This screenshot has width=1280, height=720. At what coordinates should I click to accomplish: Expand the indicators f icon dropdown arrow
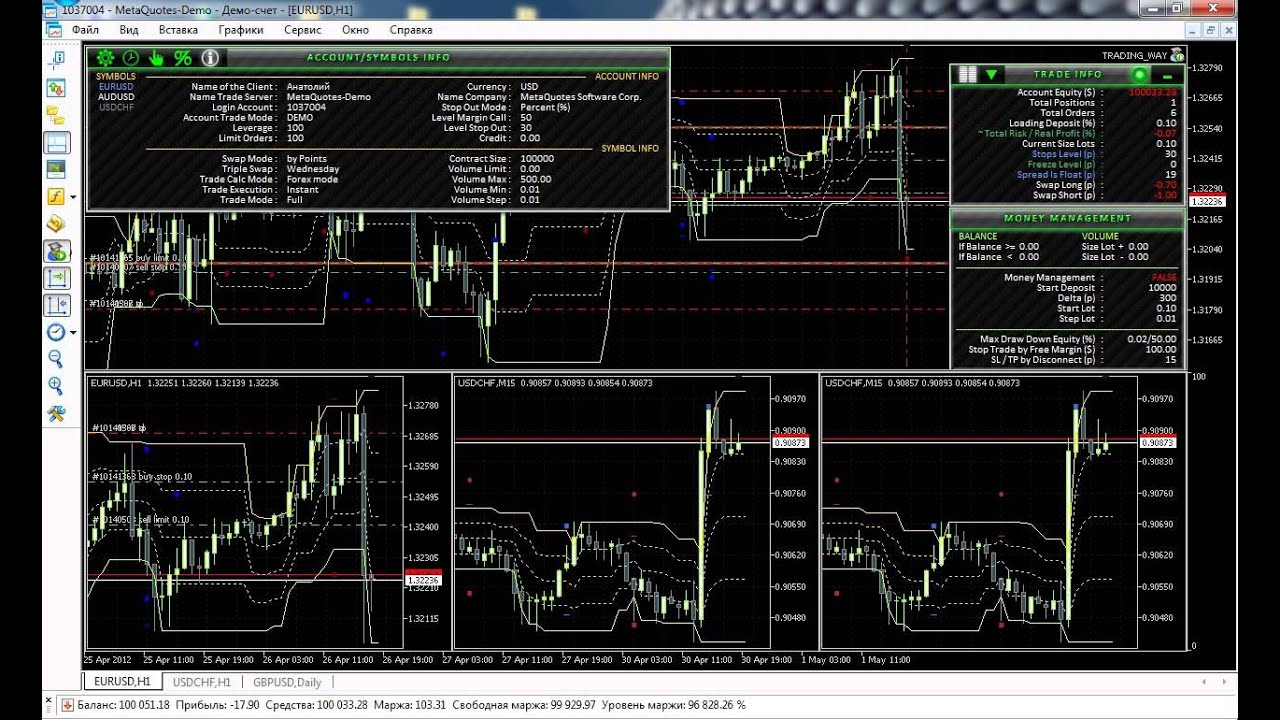73,198
